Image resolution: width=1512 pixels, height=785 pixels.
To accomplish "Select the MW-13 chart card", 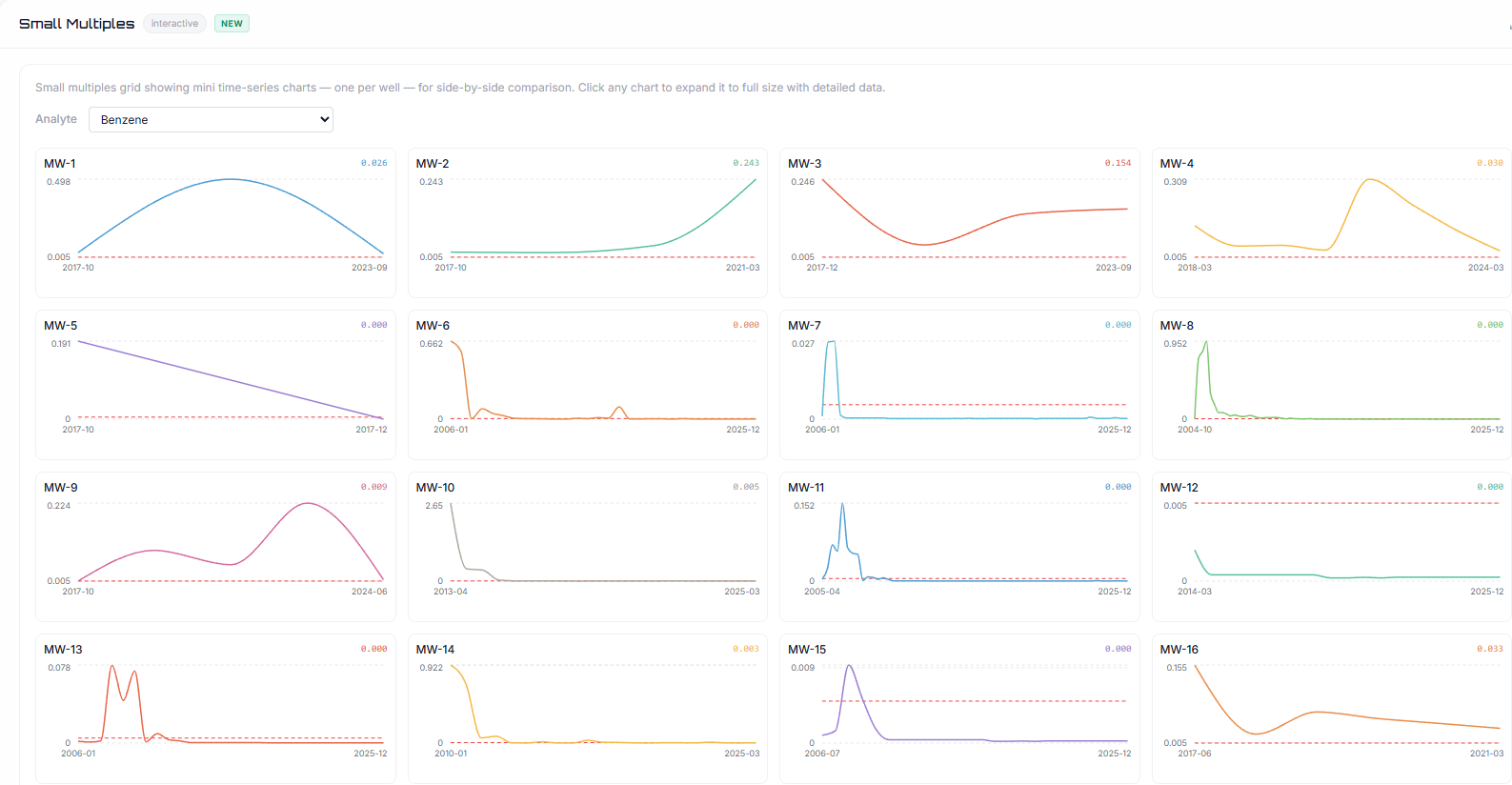I will click(x=215, y=708).
